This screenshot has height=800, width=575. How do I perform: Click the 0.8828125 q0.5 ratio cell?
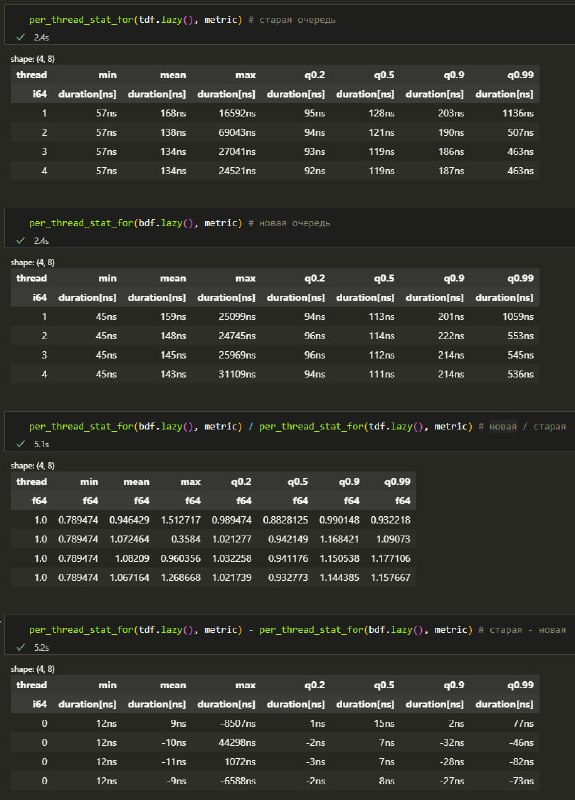coord(285,520)
